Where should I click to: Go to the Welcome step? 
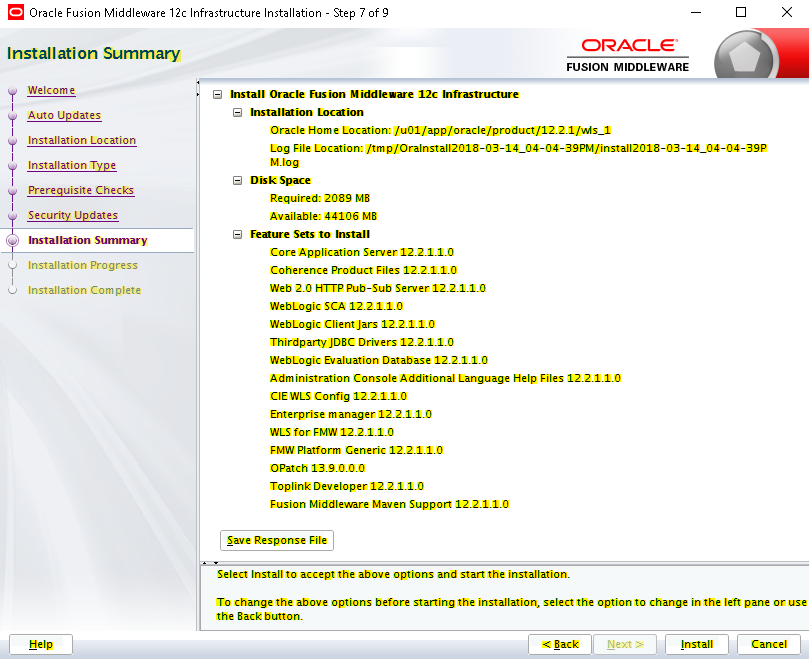click(51, 90)
